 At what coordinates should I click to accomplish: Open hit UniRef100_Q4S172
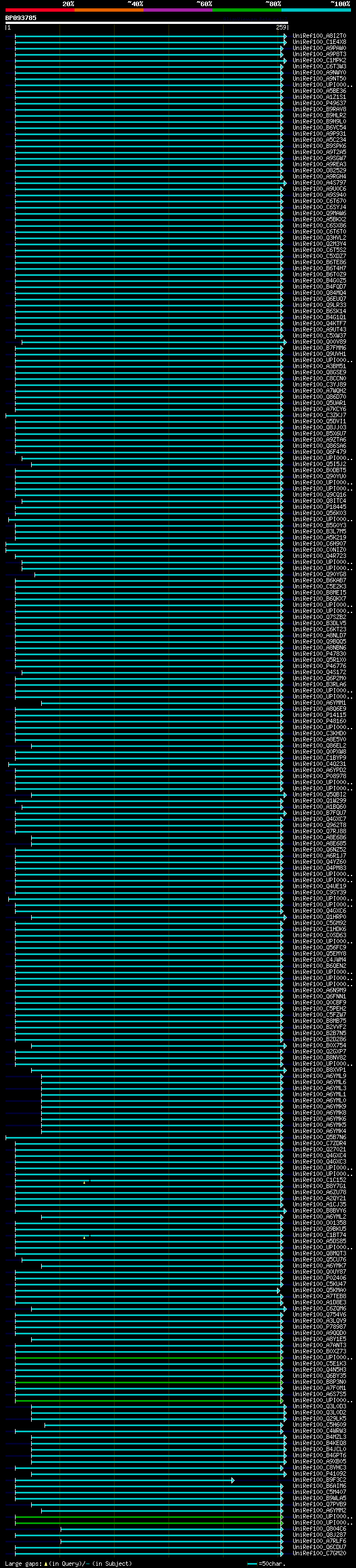pyautogui.click(x=319, y=672)
